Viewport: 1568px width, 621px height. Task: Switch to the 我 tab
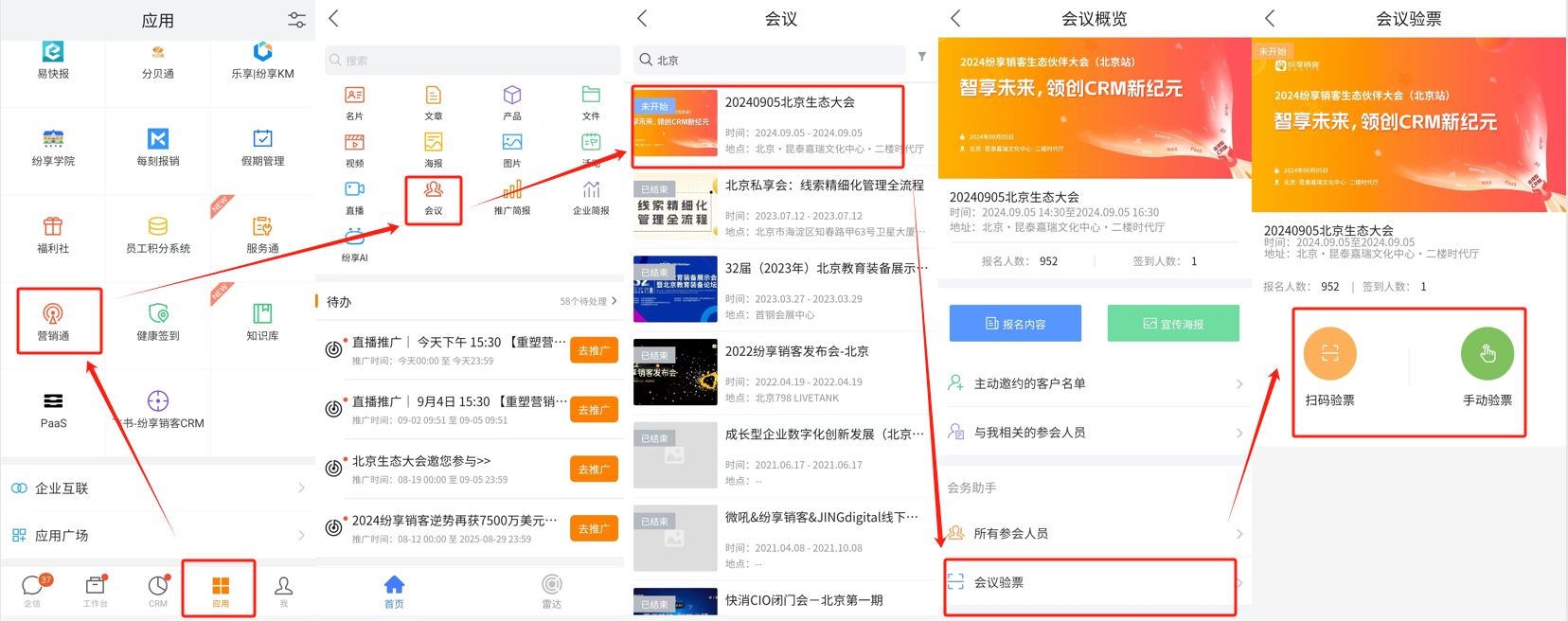[283, 590]
